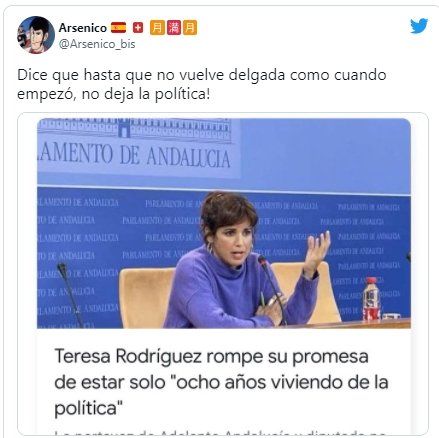Open the press conference photo thumbnail
Image resolution: width=439 pixels, height=438 pixels.
[x=224, y=223]
